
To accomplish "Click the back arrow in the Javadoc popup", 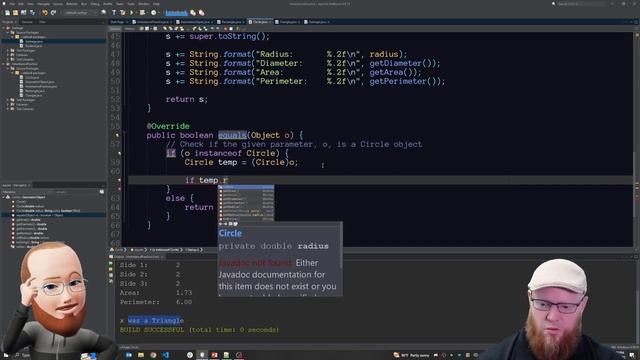I will click(x=221, y=224).
